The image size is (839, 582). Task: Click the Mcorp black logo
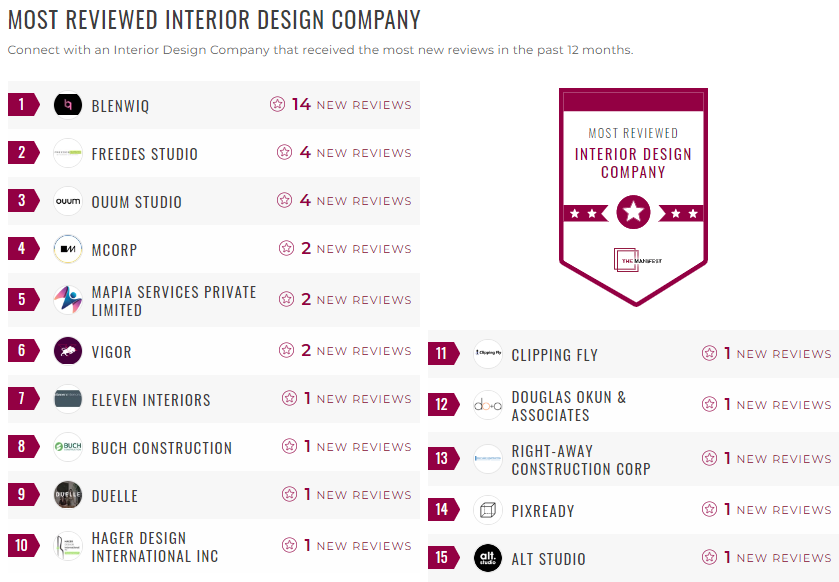[68, 248]
